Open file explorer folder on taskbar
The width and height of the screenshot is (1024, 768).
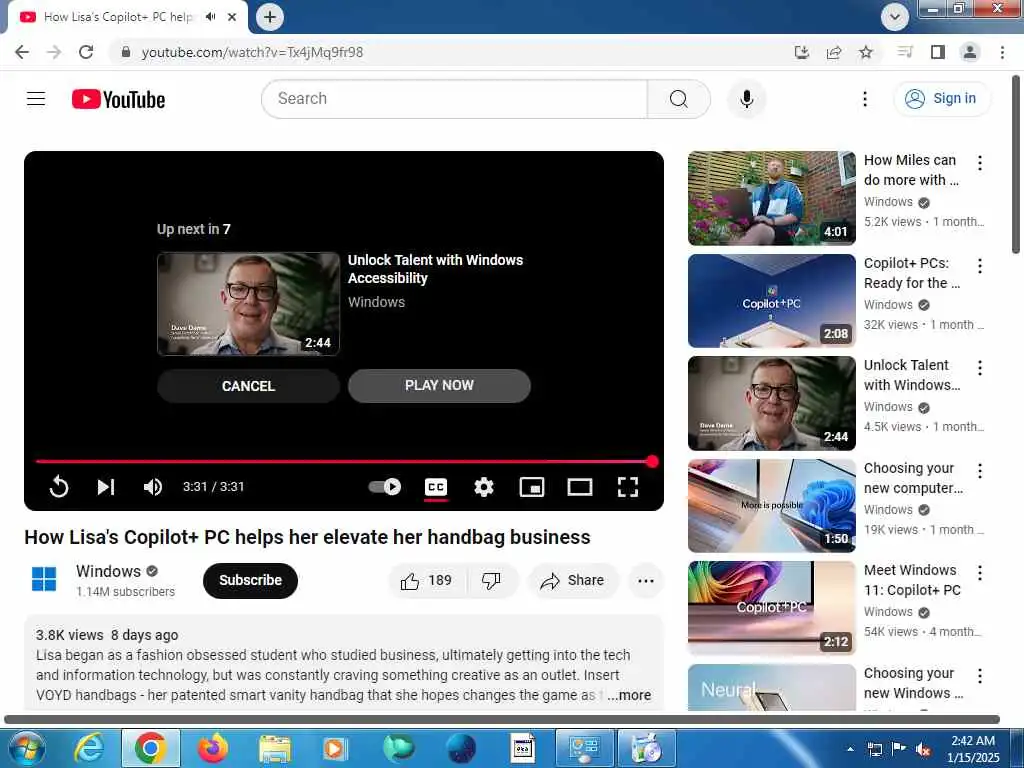[x=274, y=748]
